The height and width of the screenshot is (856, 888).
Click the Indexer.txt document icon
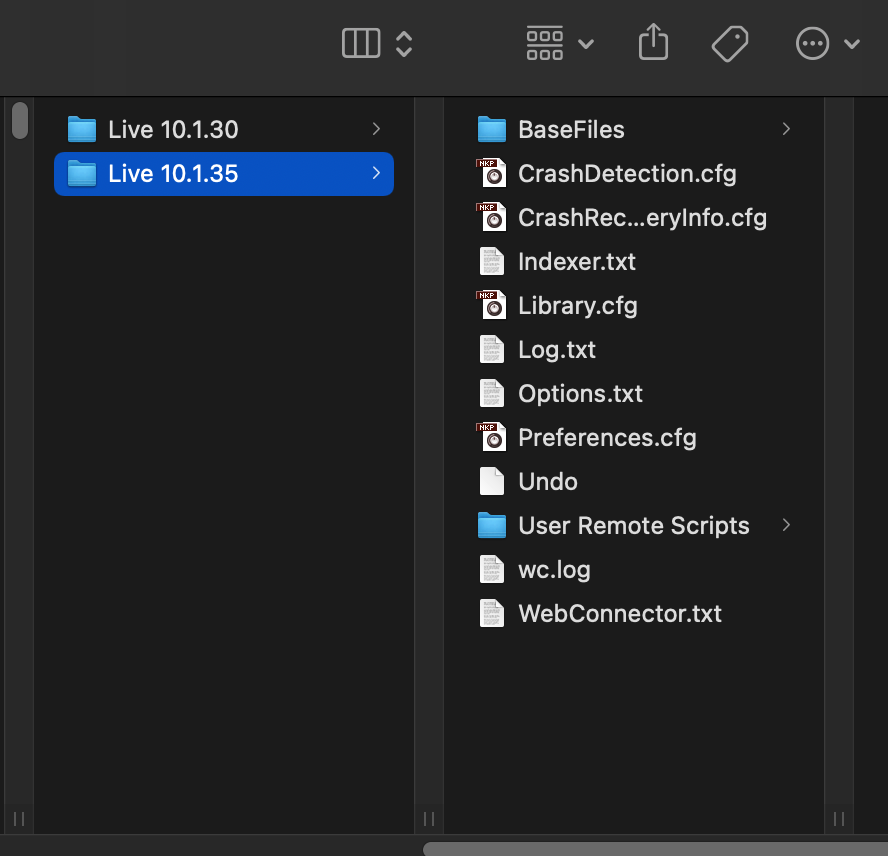492,262
